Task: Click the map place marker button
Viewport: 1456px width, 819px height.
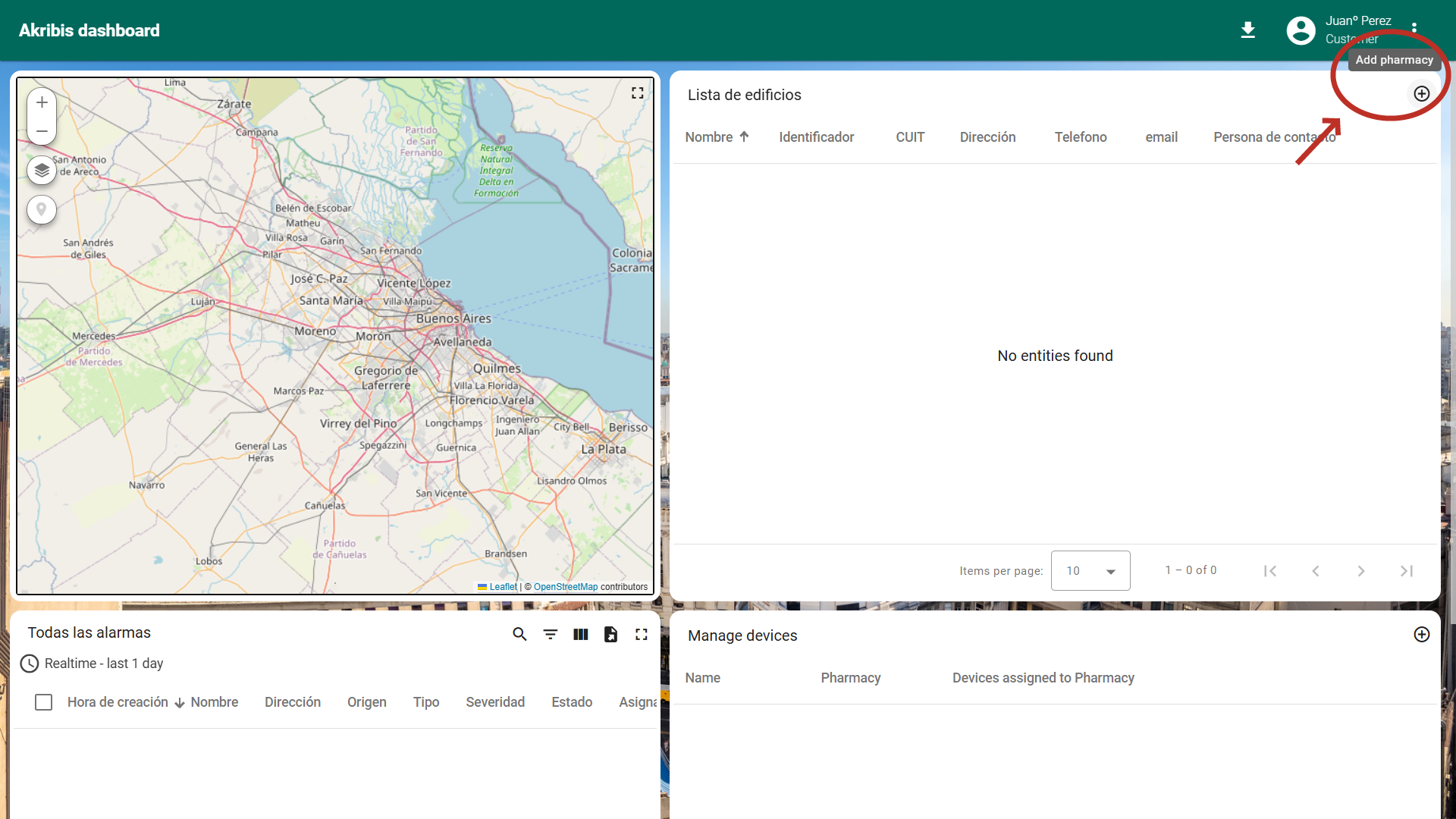Action: tap(42, 209)
